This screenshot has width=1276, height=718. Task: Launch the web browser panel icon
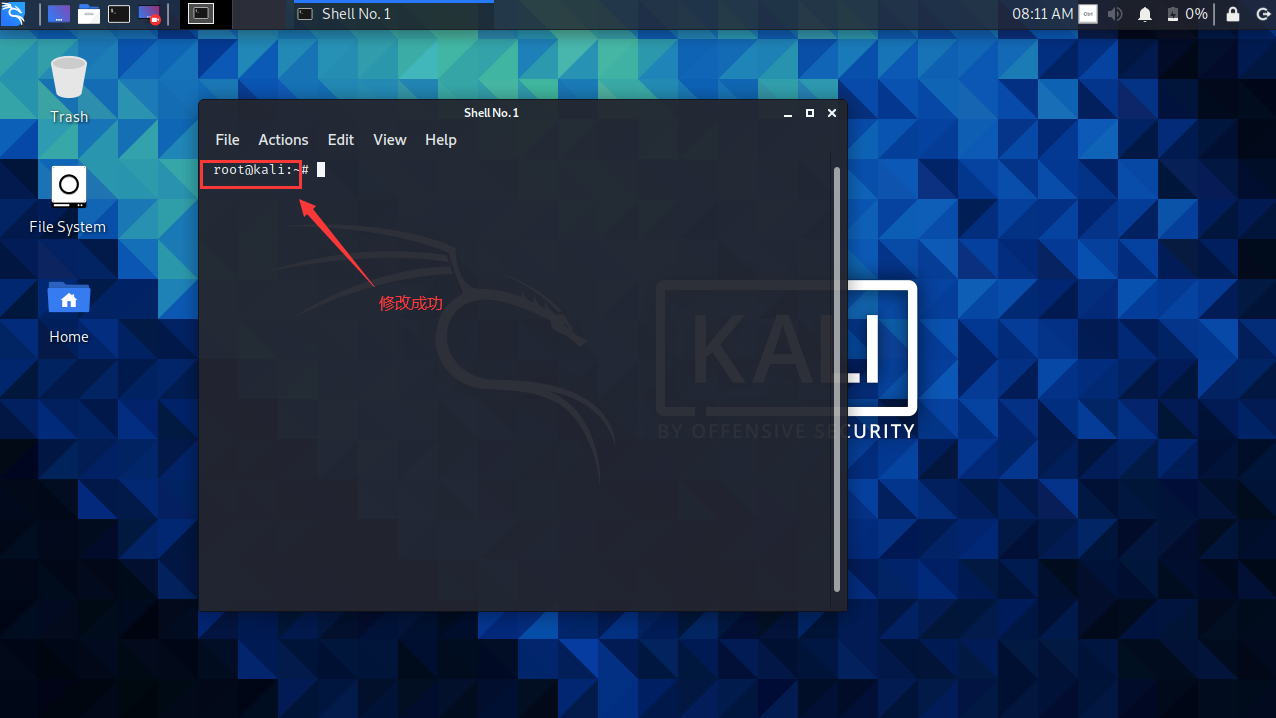58,14
